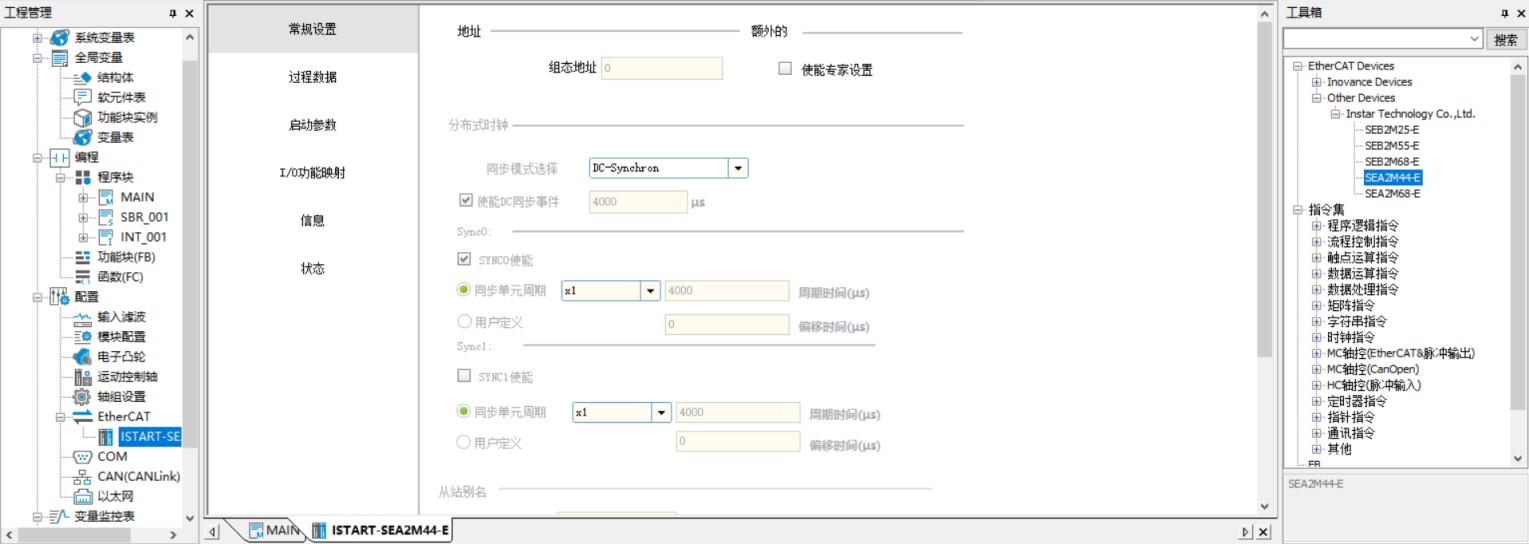Select 用户定义 radio under Sync0
Image resolution: width=1529 pixels, height=544 pixels.
tap(464, 322)
